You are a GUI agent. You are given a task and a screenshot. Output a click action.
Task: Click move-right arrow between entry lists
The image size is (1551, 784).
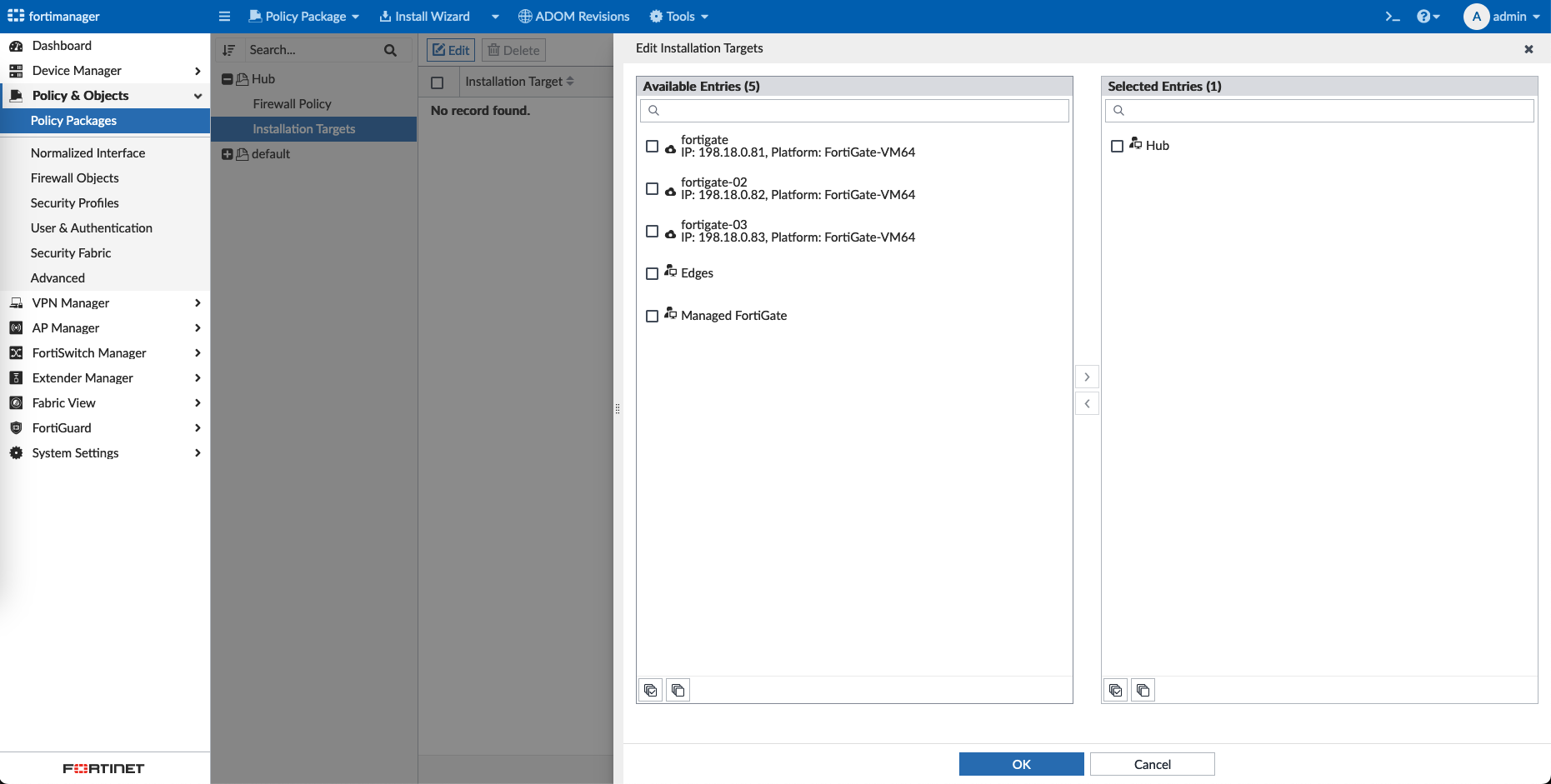(1087, 377)
